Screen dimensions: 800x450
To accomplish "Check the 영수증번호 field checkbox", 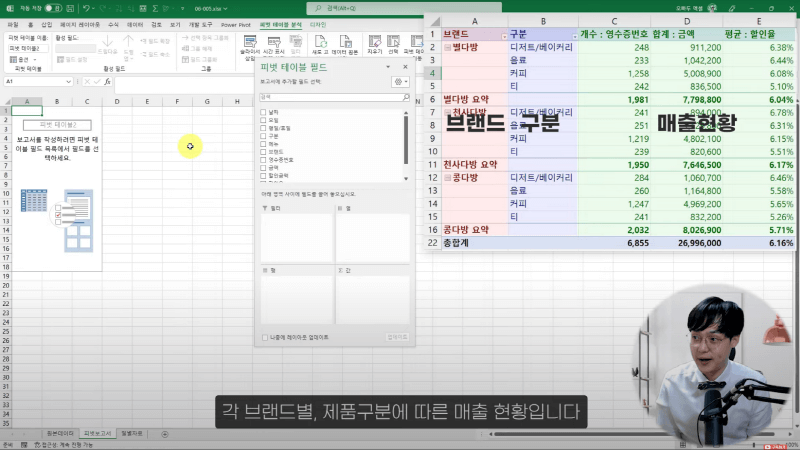I will (x=263, y=160).
